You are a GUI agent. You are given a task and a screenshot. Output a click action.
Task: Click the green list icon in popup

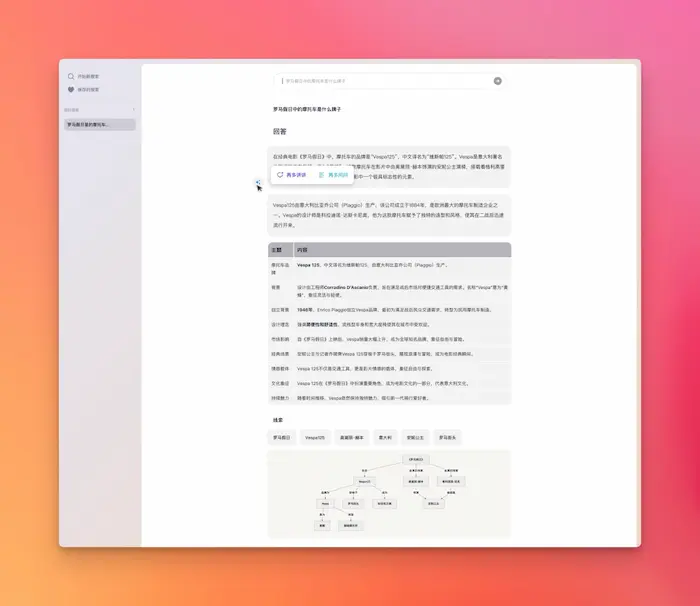click(x=321, y=175)
